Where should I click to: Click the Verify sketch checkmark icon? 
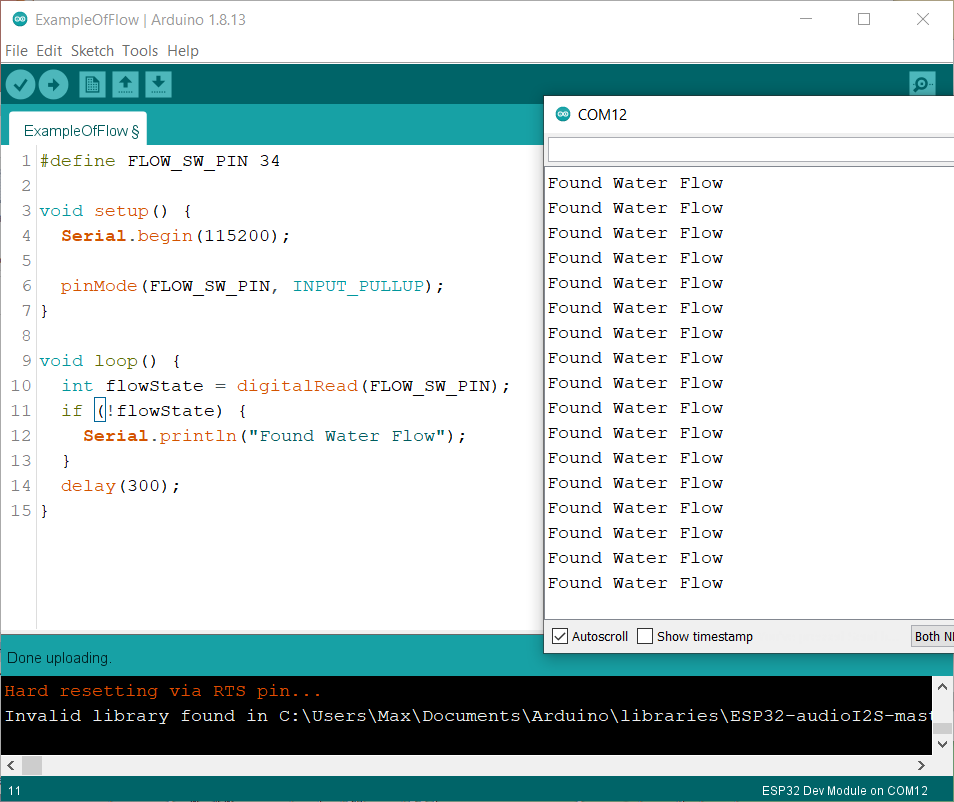[20, 84]
